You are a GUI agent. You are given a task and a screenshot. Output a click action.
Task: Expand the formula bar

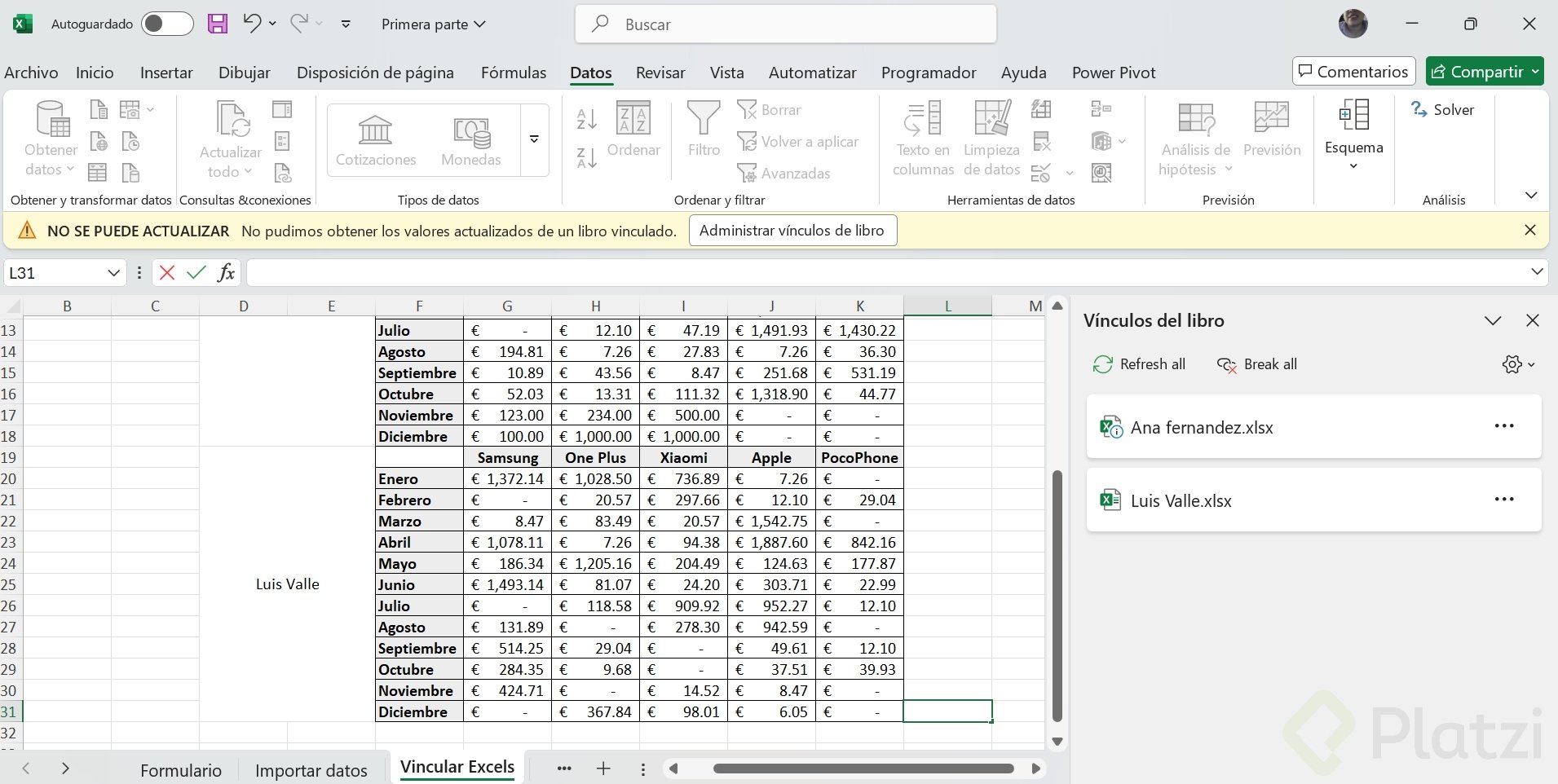tap(1537, 272)
